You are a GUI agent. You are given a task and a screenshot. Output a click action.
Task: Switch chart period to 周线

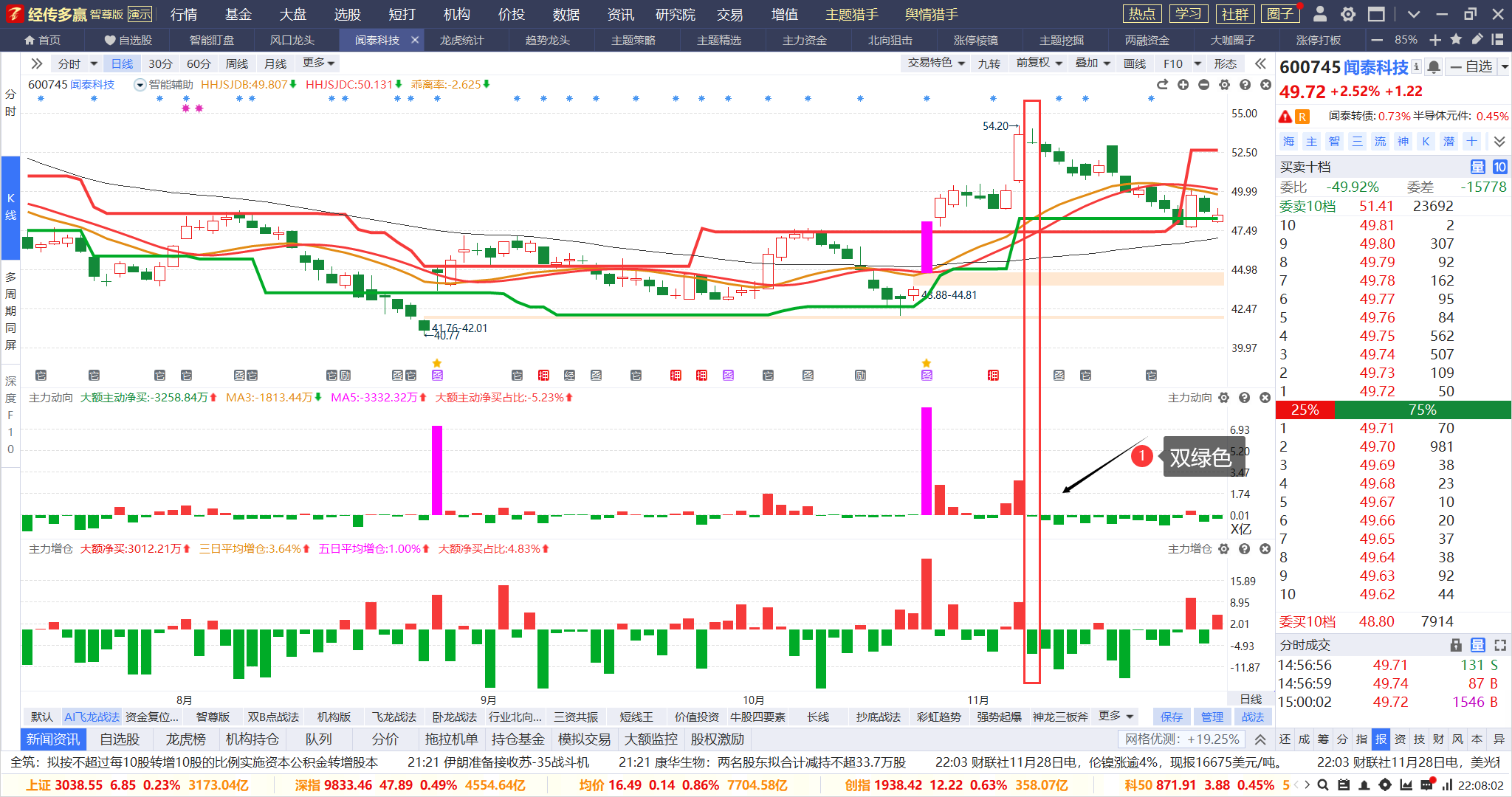237,63
